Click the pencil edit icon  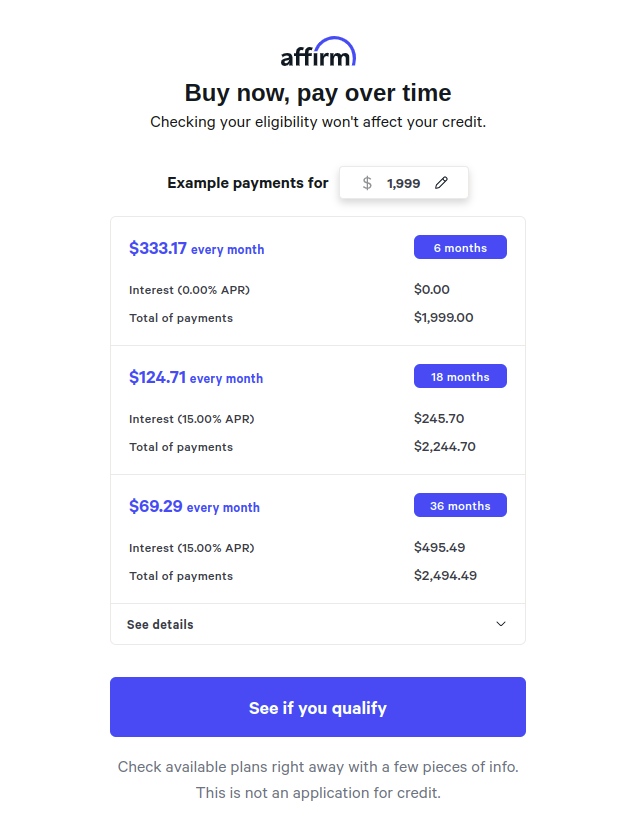(441, 183)
